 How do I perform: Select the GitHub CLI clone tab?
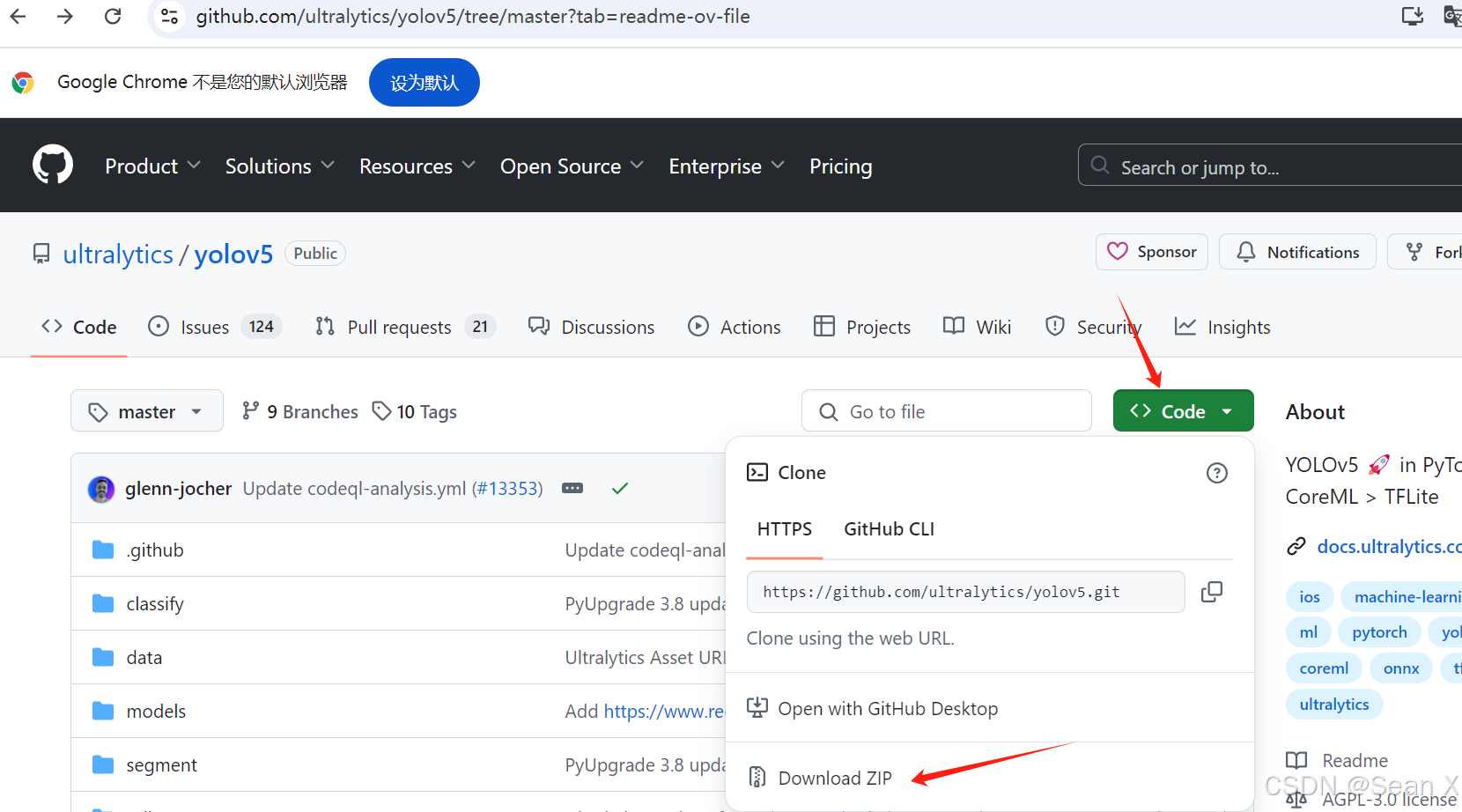coord(889,528)
